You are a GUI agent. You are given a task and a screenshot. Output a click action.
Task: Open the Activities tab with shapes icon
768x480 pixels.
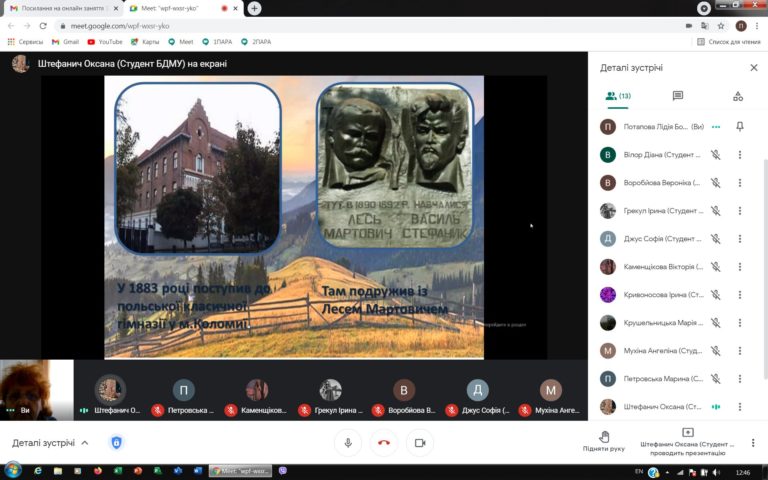tap(738, 96)
